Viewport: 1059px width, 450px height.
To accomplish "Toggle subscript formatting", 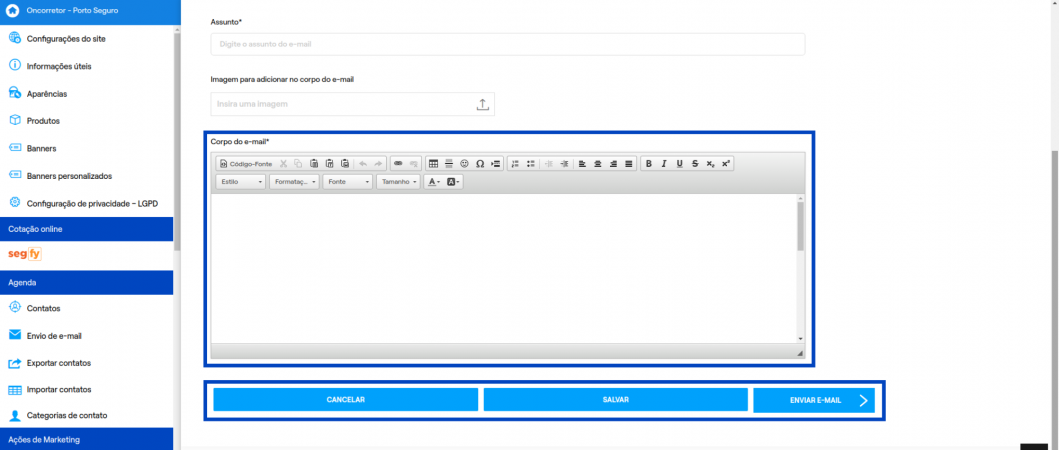I will [711, 164].
